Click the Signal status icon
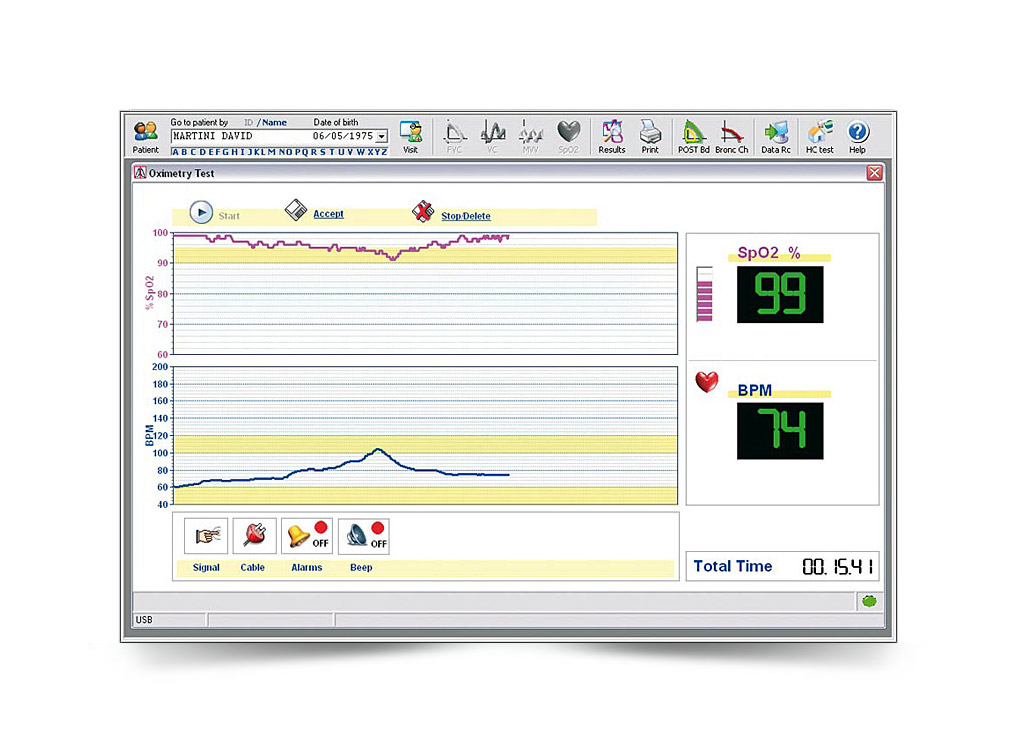This screenshot has width=1018, height=753. (206, 537)
